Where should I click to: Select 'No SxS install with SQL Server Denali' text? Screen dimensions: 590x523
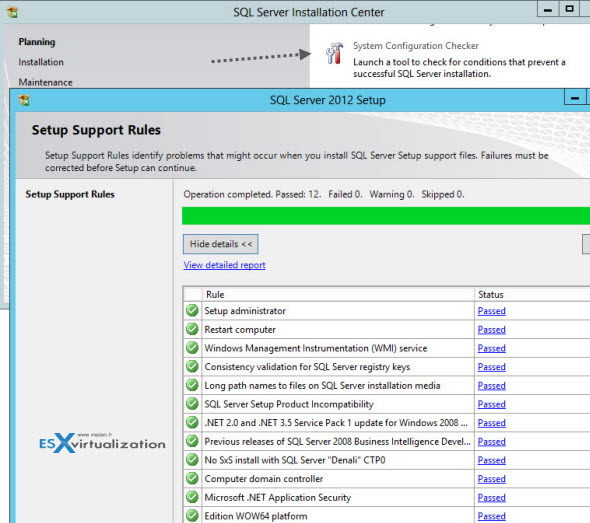coord(295,460)
